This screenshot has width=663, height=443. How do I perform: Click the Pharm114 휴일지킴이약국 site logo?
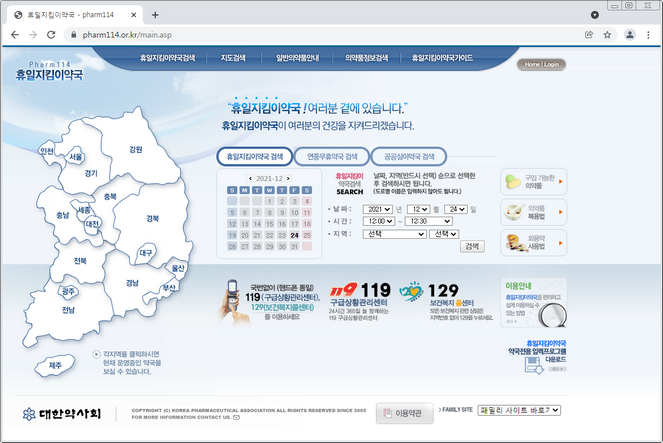49,71
